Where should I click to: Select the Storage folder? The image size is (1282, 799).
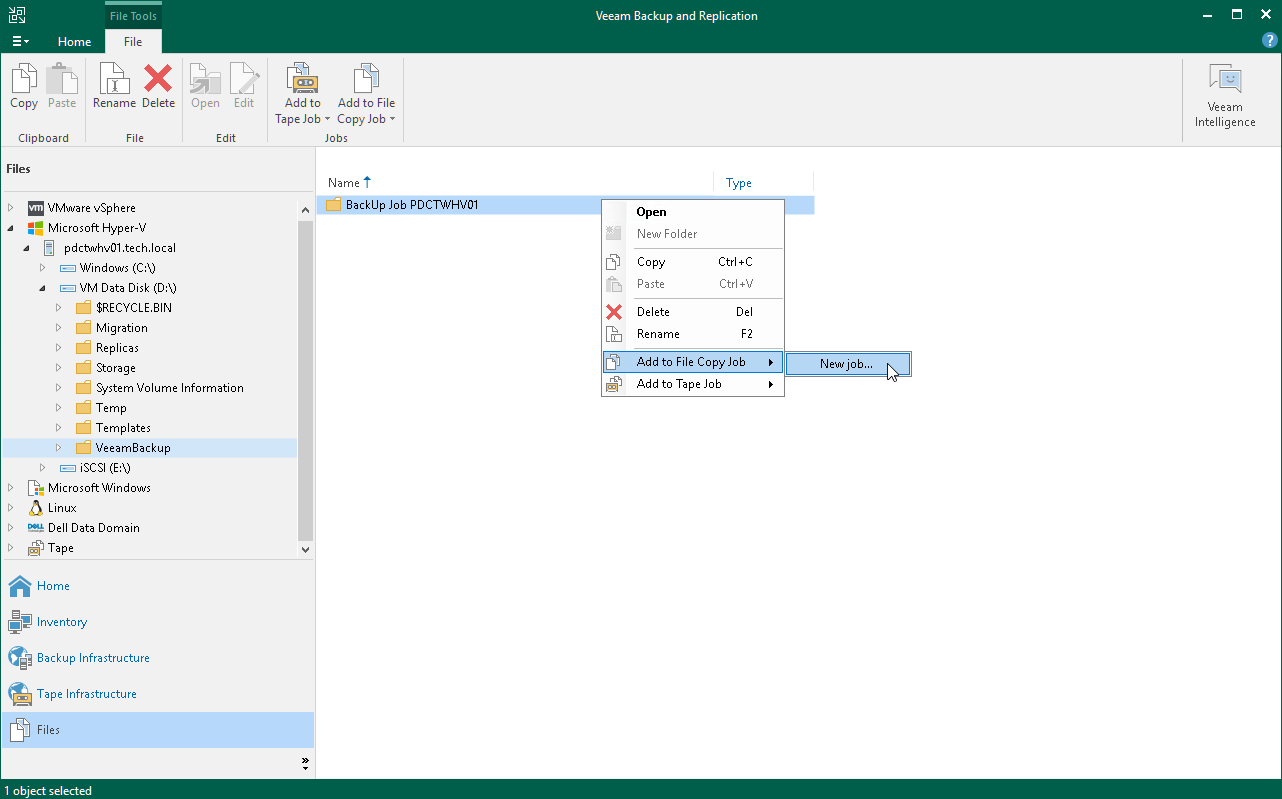116,368
